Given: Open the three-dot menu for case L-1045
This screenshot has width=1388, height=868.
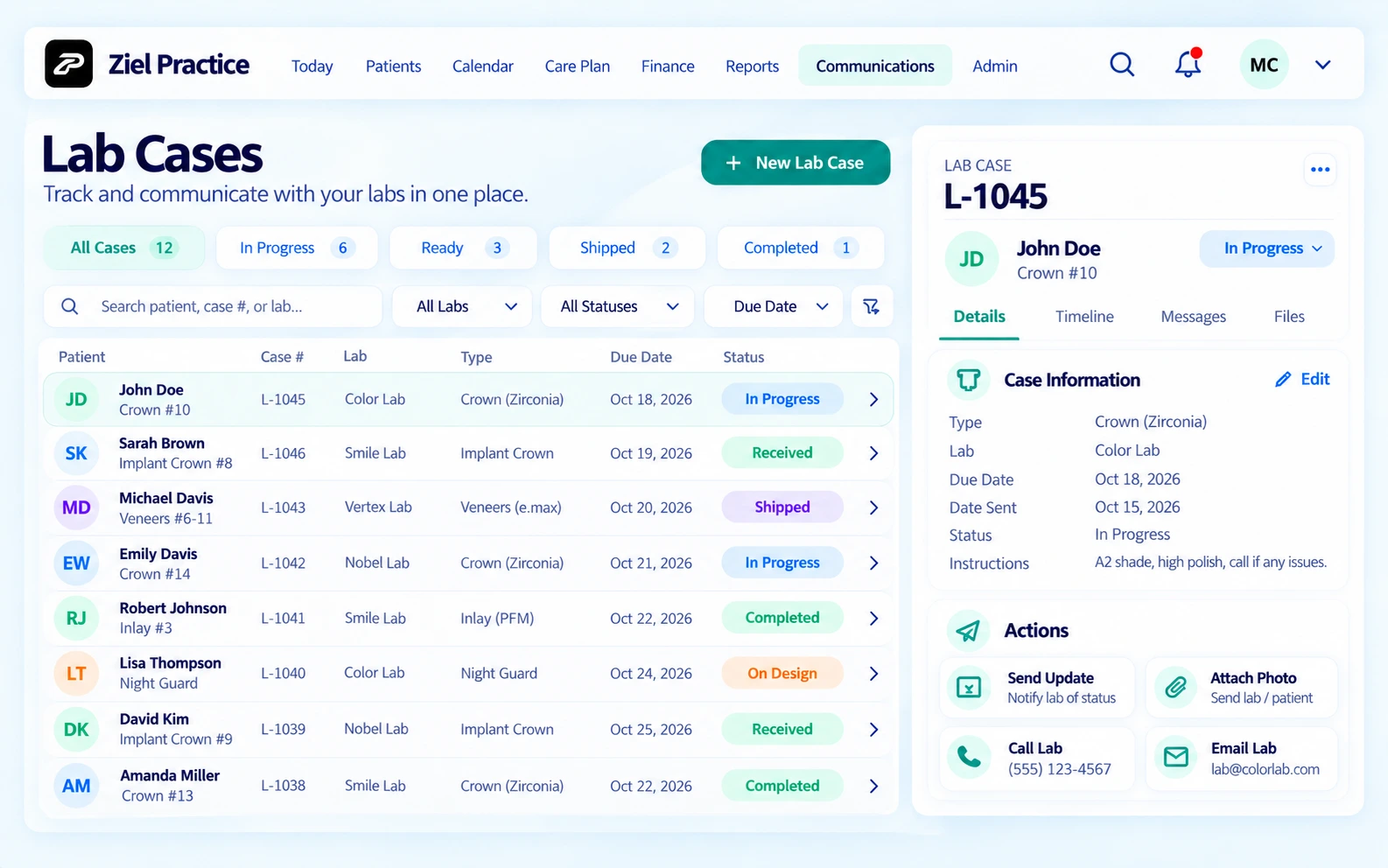Looking at the screenshot, I should tap(1320, 170).
